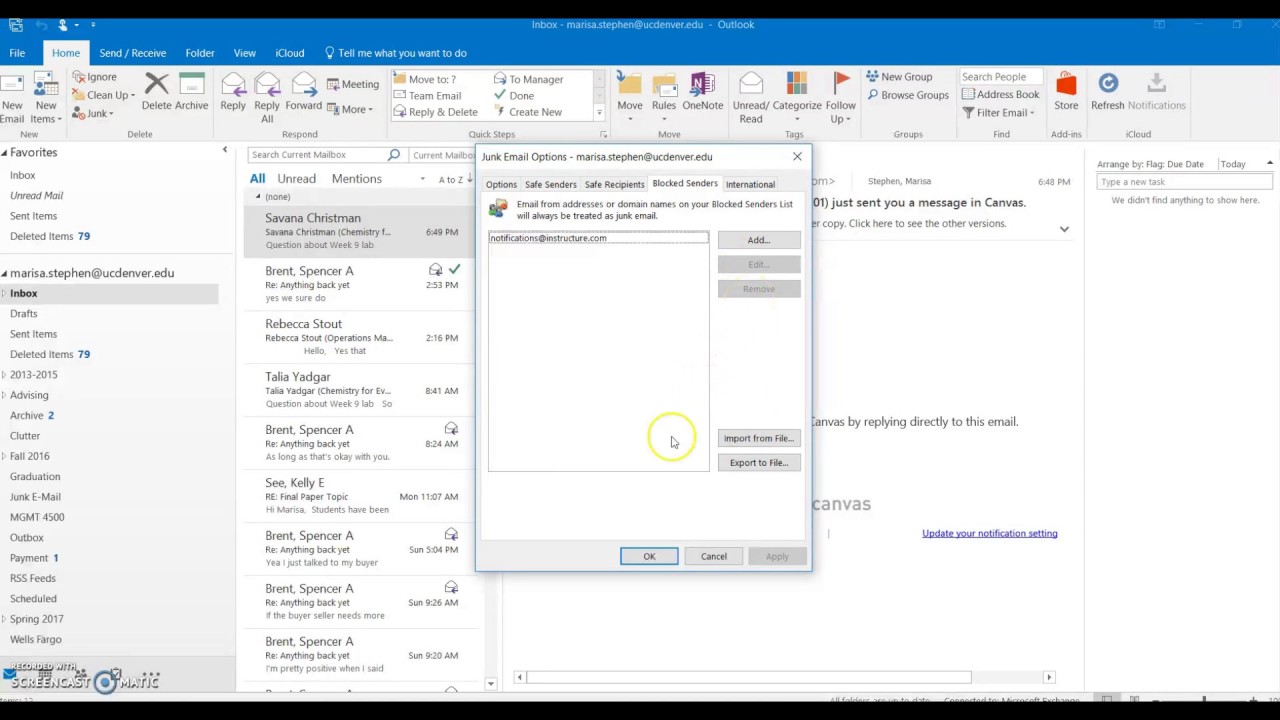Click the OneNote icon

pyautogui.click(x=703, y=91)
